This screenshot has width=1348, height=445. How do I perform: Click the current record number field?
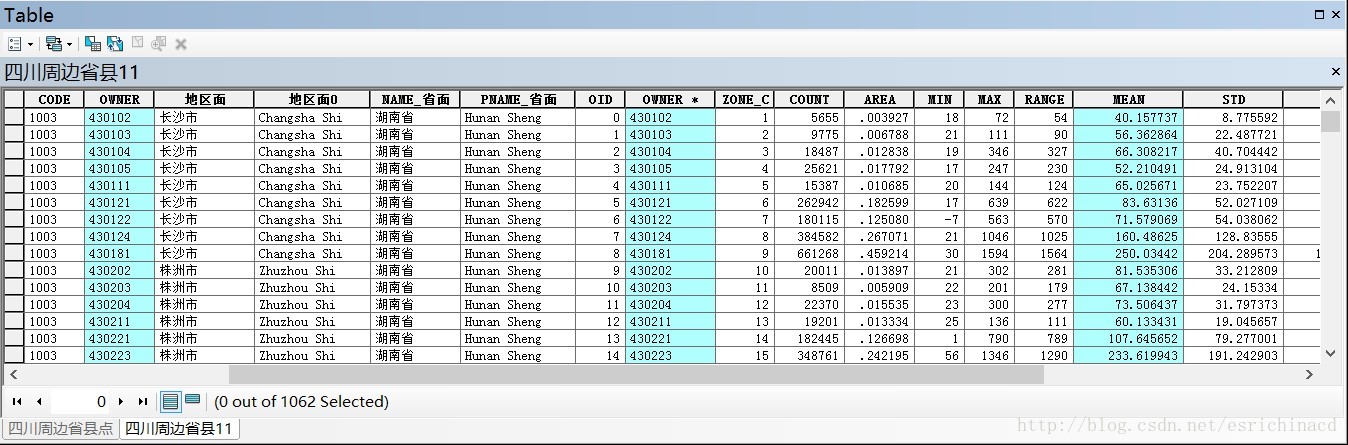[80, 402]
